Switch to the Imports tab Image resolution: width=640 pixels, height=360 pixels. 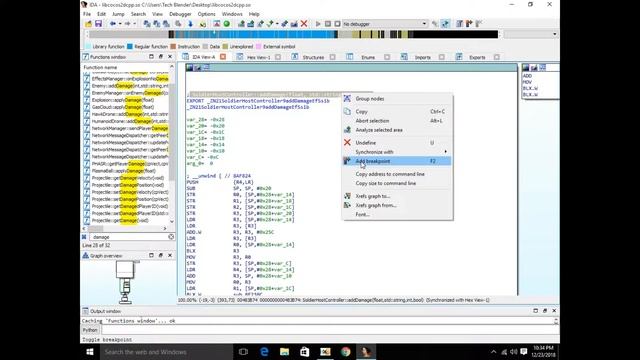pyautogui.click(x=422, y=57)
